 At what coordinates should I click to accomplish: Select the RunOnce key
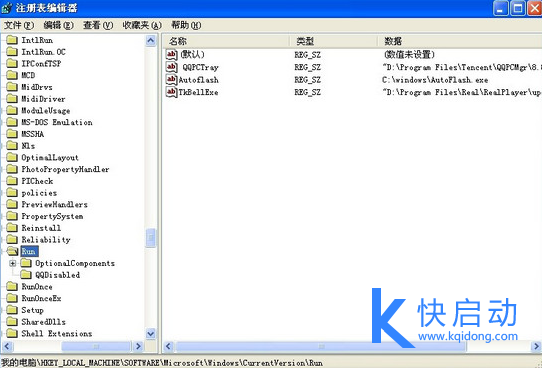click(37, 287)
